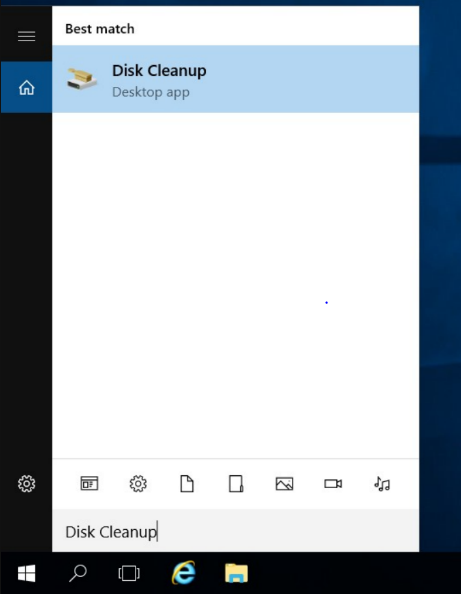Viewport: 461px width, 594px height.
Task: Filter results by Settings gear icon
Action: [x=138, y=484]
